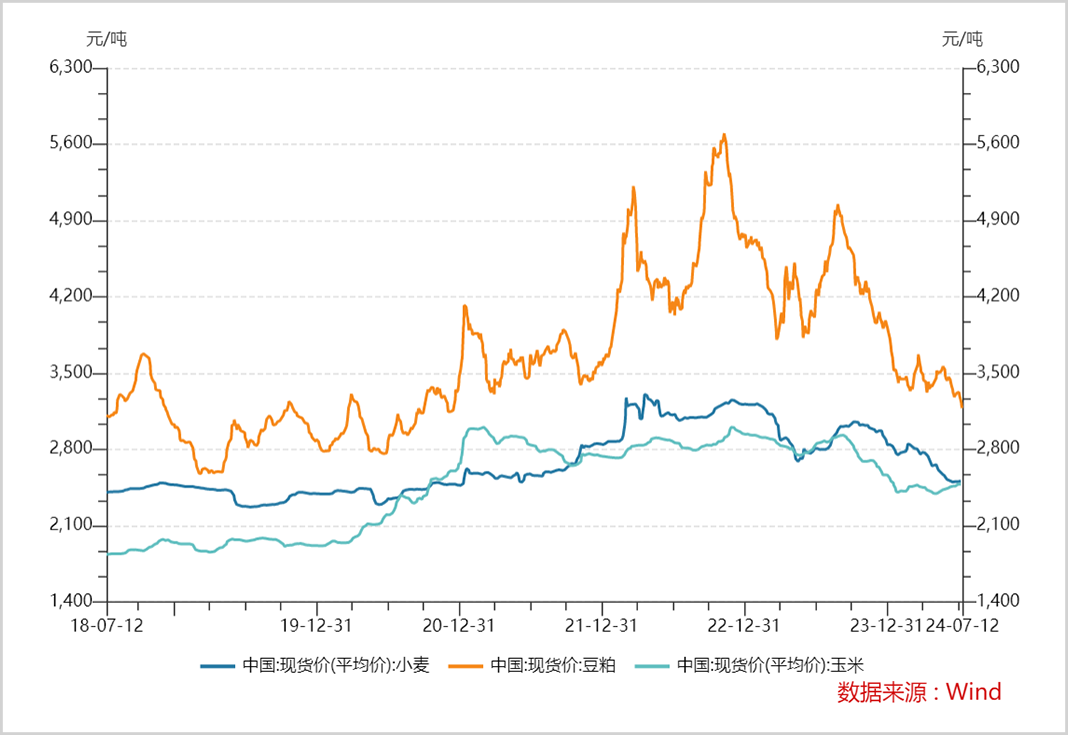The image size is (1068, 735).
Task: Click the 数据来源:Wind source text
Action: (919, 692)
